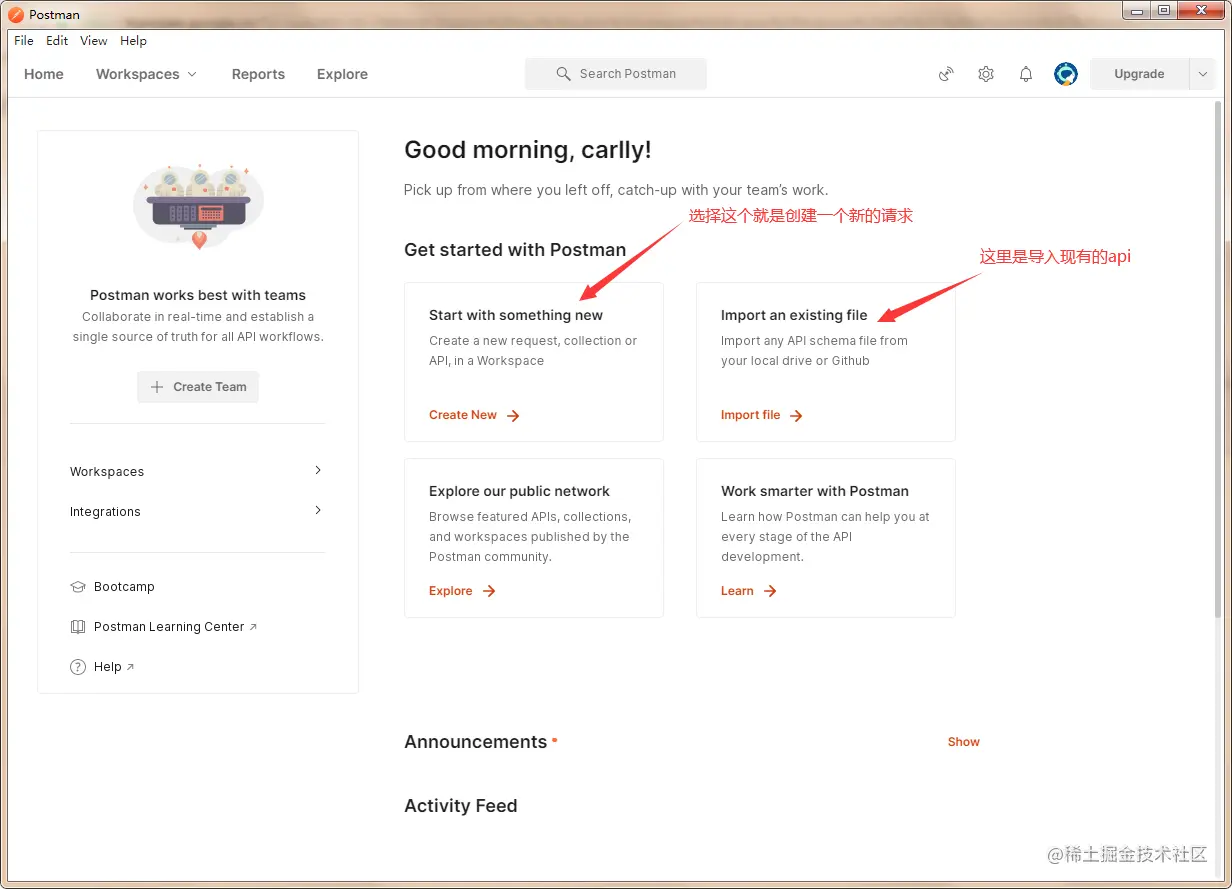1232x889 pixels.
Task: Click the arrow beside the Explore link
Action: (489, 591)
